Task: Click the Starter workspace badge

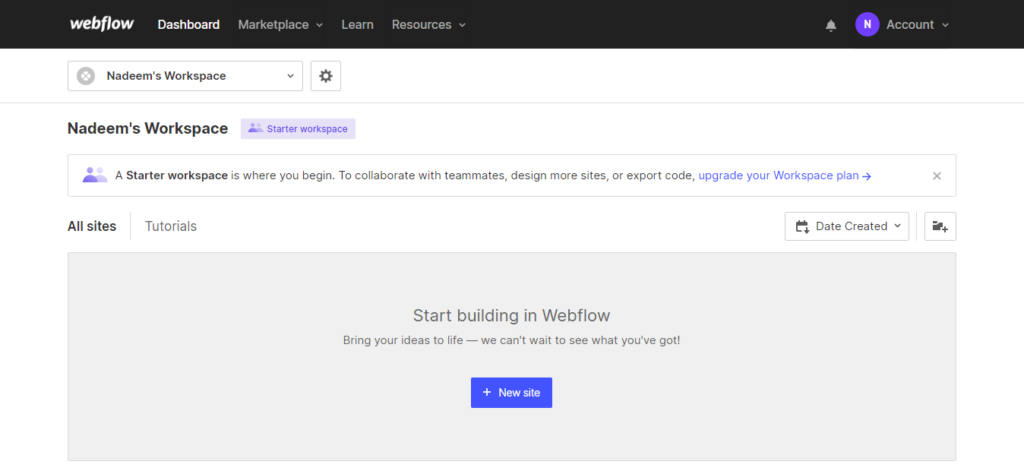Action: click(298, 129)
